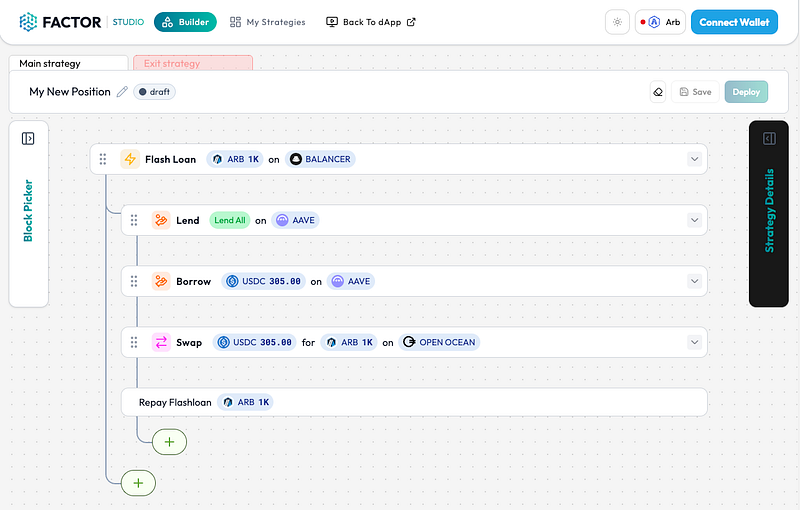Click the OPEN OCEAN protocol chip

(x=439, y=342)
